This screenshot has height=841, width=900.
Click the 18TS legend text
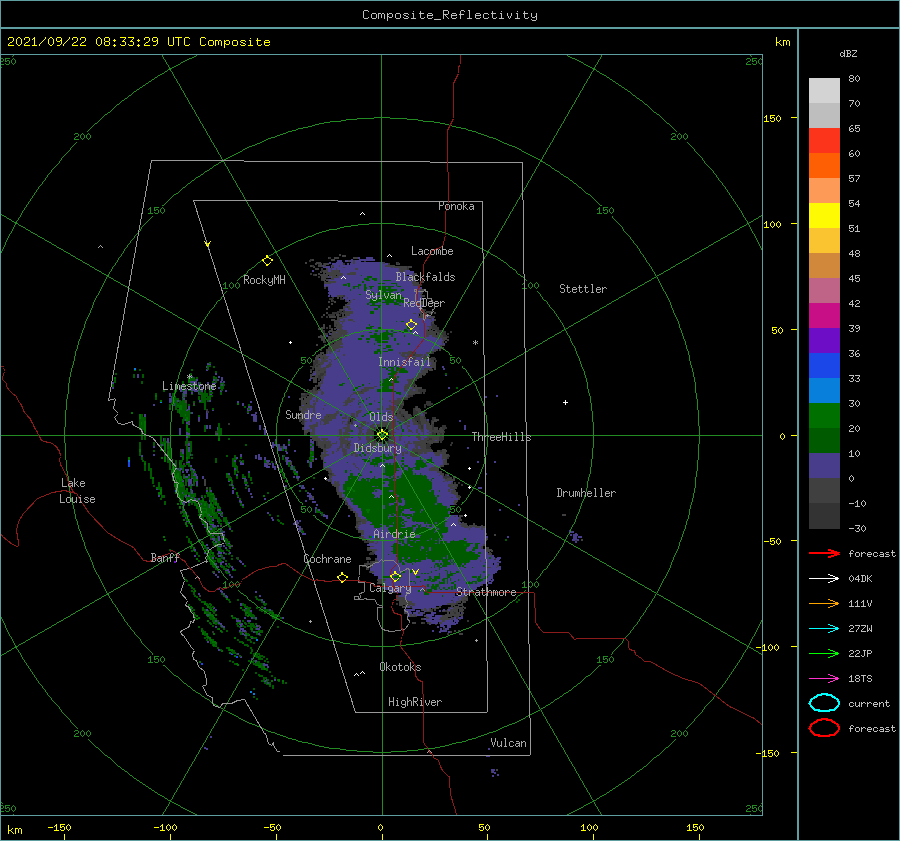(x=860, y=679)
